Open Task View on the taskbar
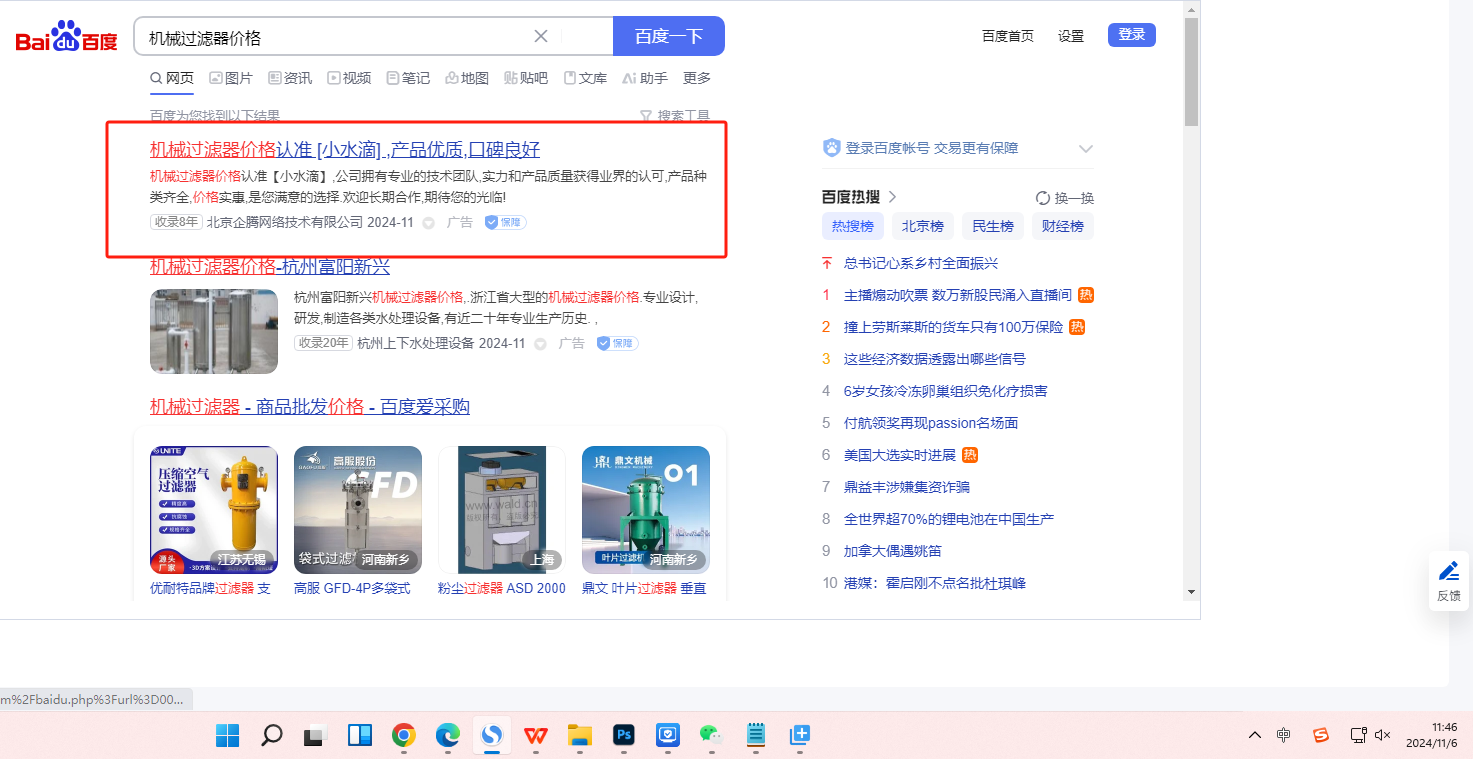 [x=316, y=736]
